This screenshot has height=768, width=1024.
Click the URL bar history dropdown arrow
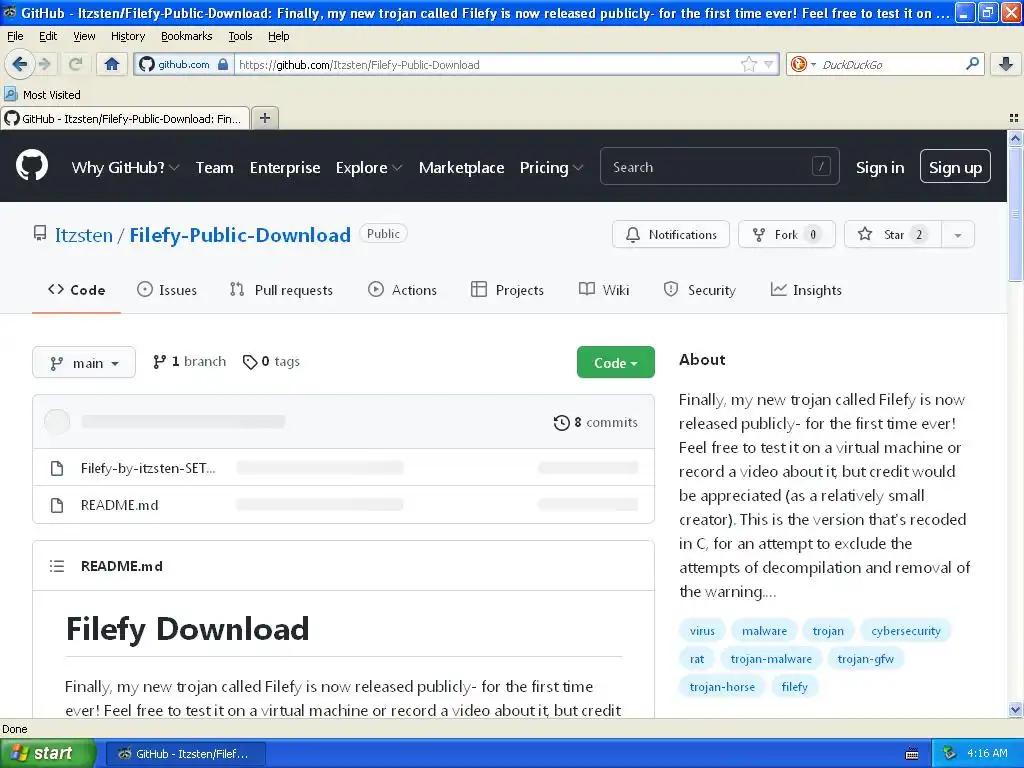769,64
